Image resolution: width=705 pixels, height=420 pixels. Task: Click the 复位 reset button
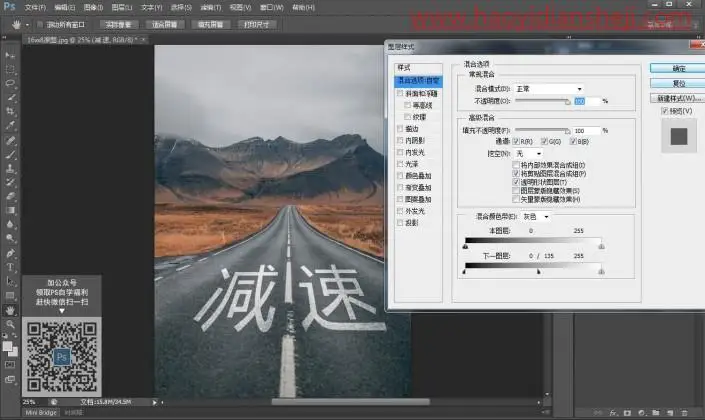(x=678, y=83)
